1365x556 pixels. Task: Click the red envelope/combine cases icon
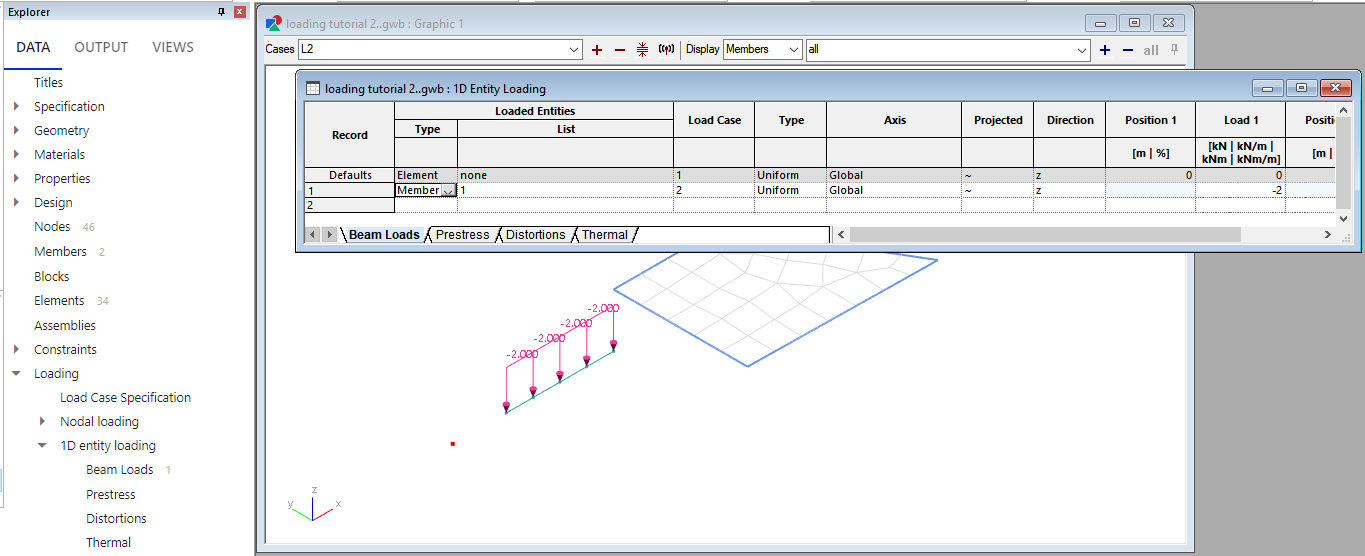(642, 49)
